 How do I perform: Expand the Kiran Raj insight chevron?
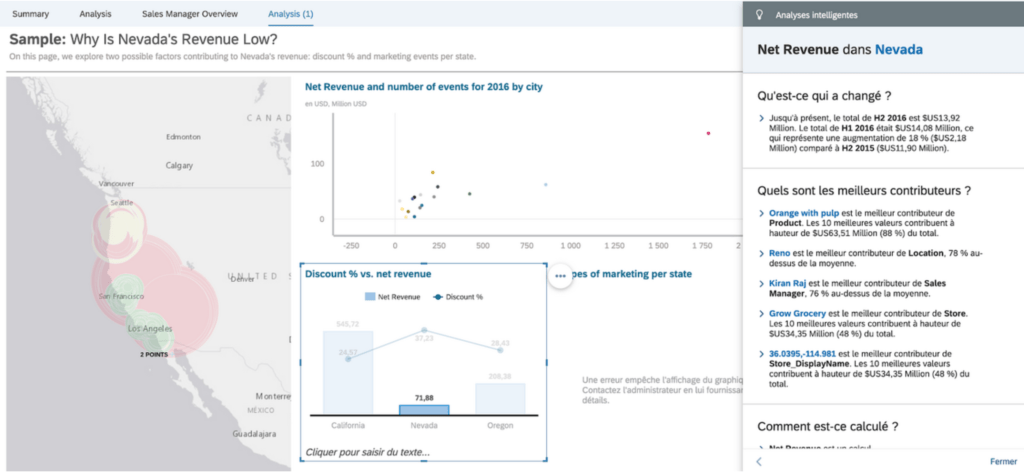tap(761, 284)
